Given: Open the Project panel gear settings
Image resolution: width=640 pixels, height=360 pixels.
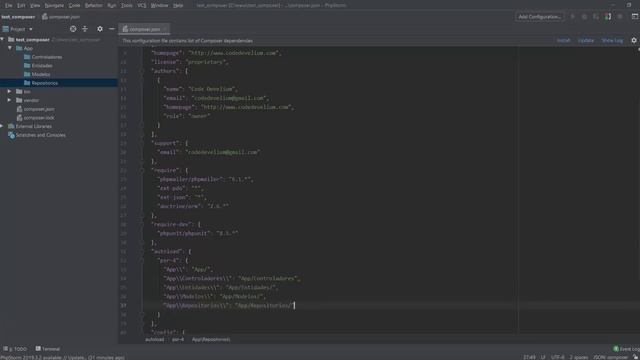Looking at the screenshot, I should click(x=100, y=29).
